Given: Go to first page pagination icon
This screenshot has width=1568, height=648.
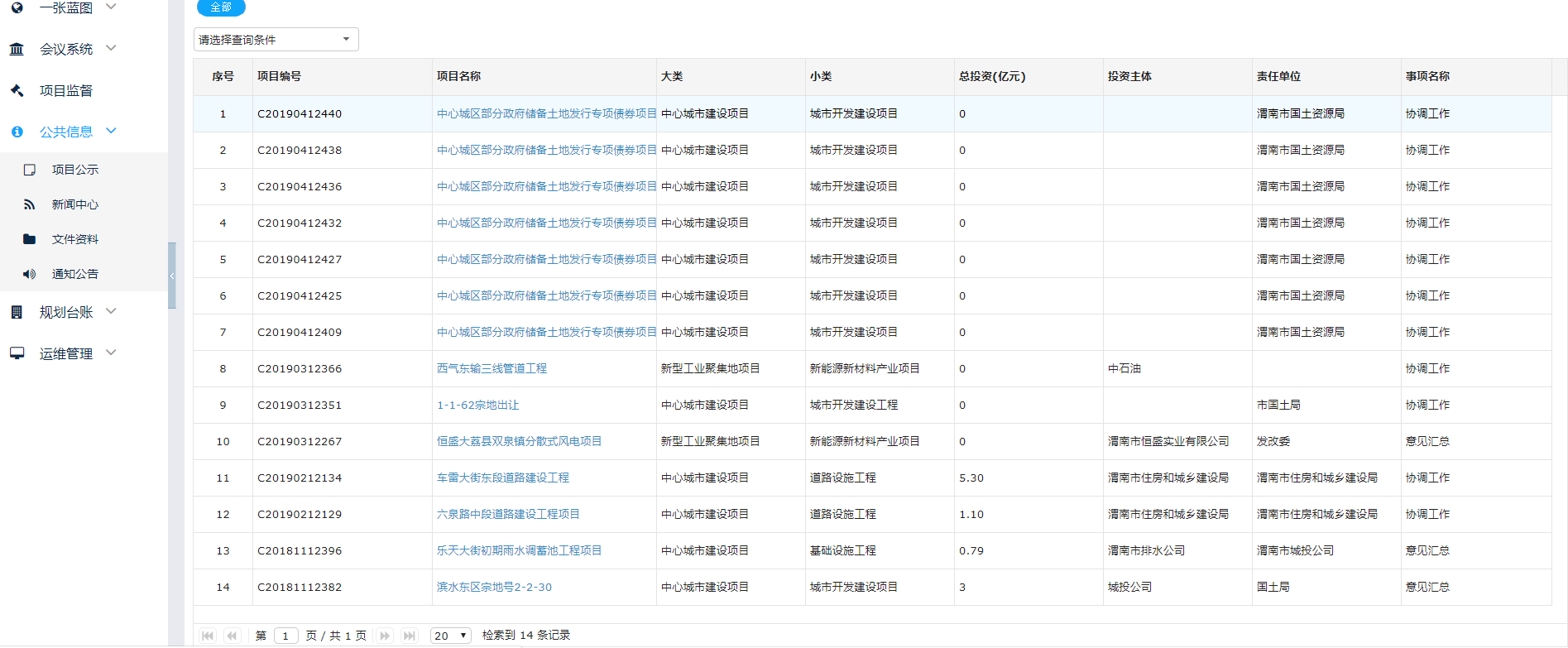Looking at the screenshot, I should 208,636.
